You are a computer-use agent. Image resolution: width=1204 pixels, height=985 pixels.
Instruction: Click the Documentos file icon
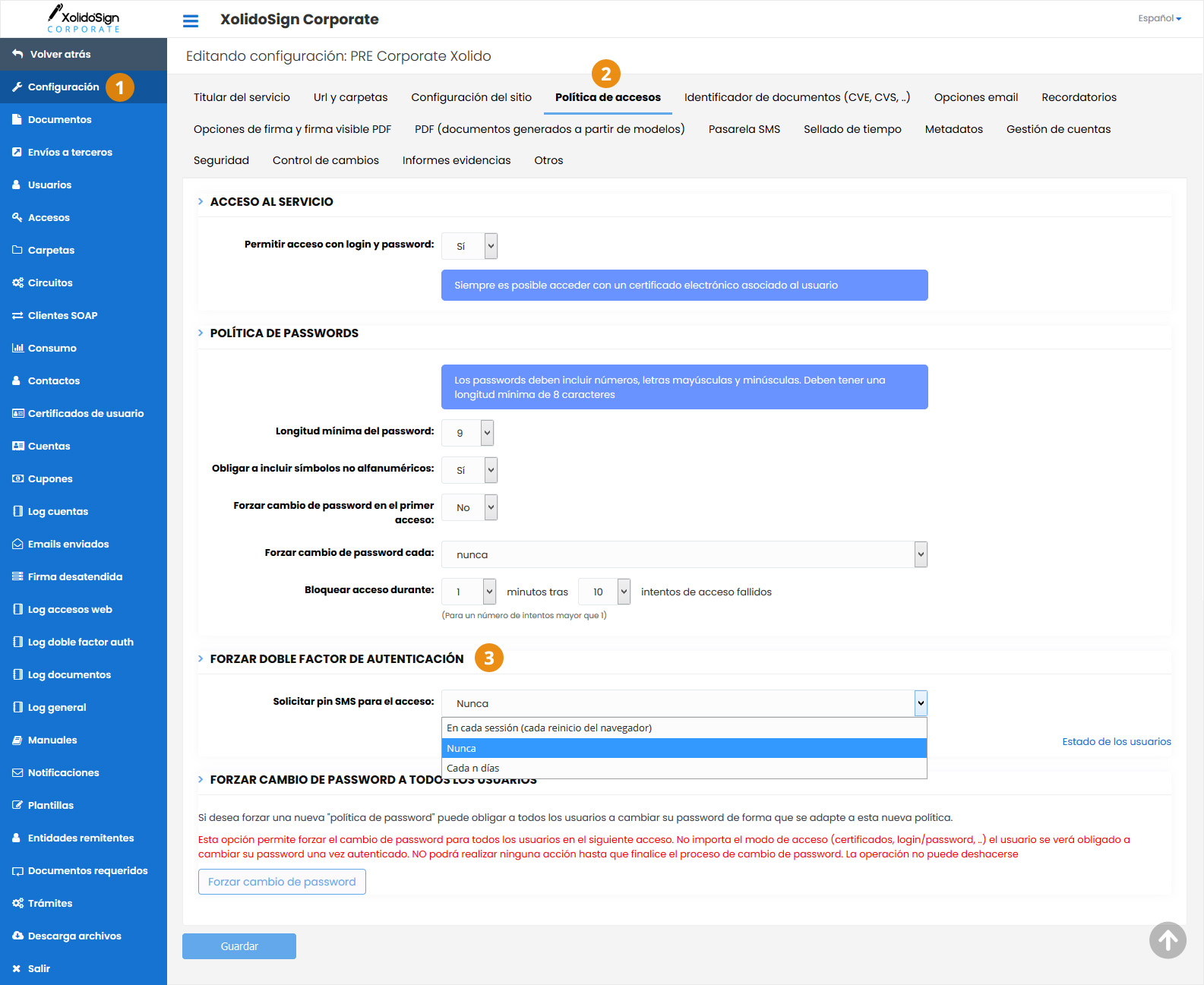coord(17,119)
